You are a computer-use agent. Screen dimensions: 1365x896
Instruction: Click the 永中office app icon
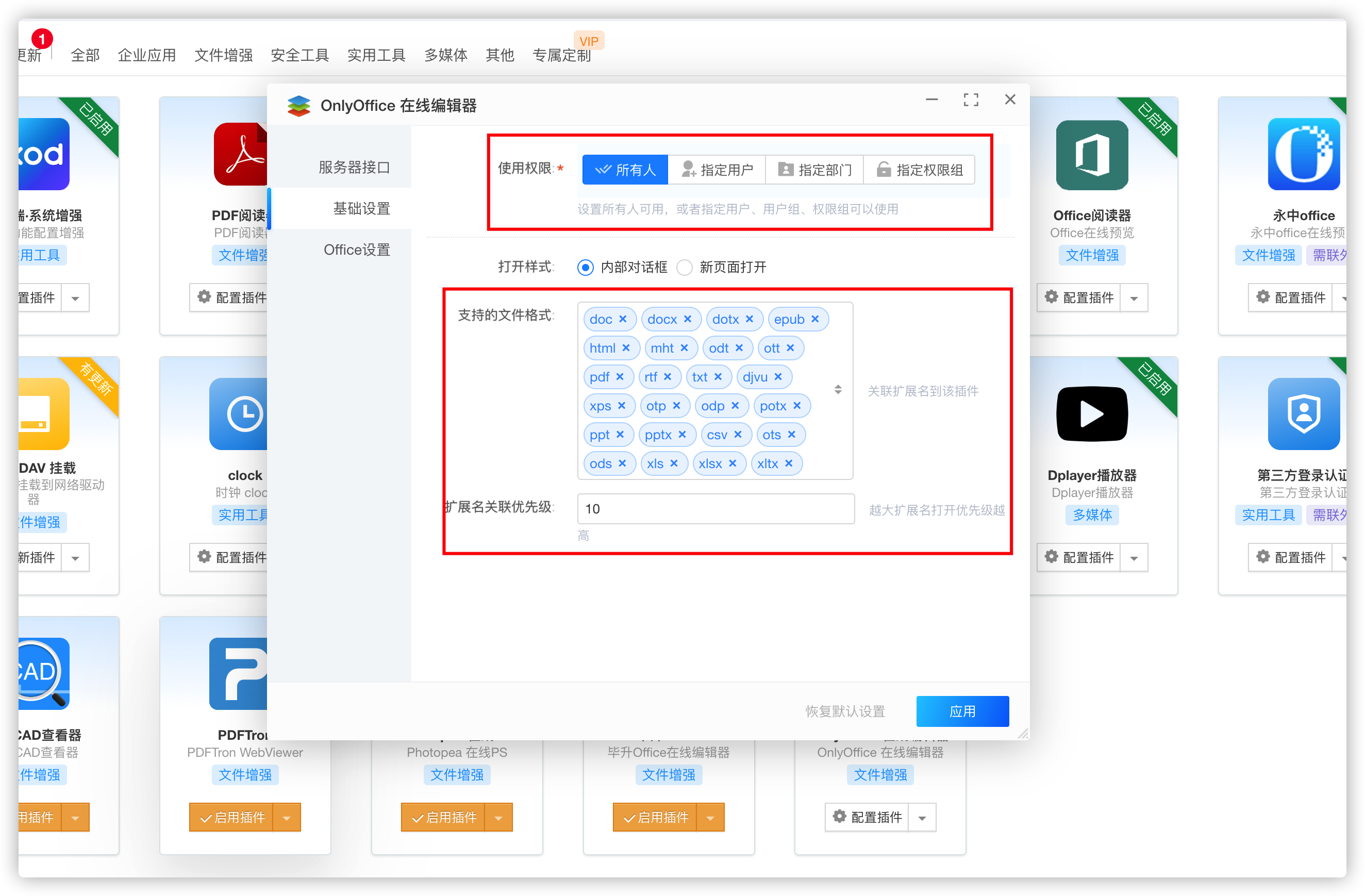1303,155
